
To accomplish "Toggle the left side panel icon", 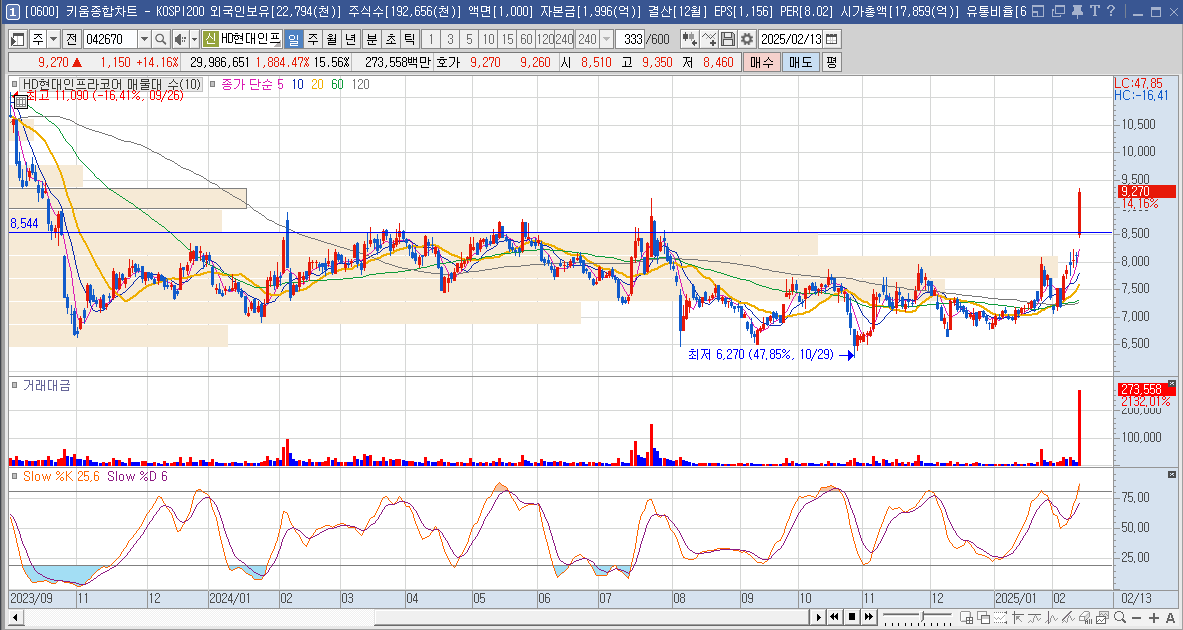I will click(17, 39).
